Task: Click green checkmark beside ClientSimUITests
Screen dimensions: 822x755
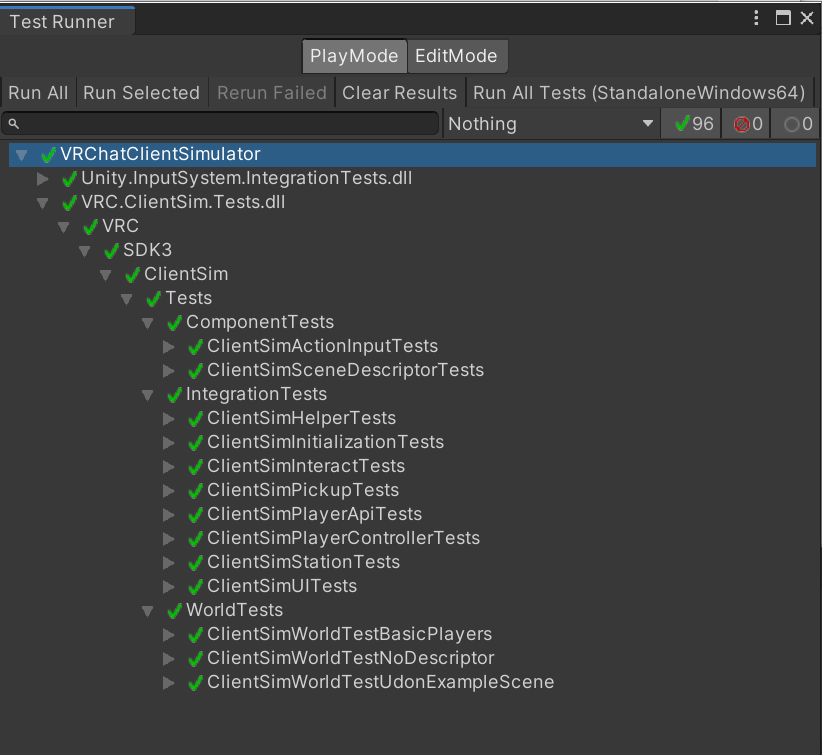Action: point(196,586)
